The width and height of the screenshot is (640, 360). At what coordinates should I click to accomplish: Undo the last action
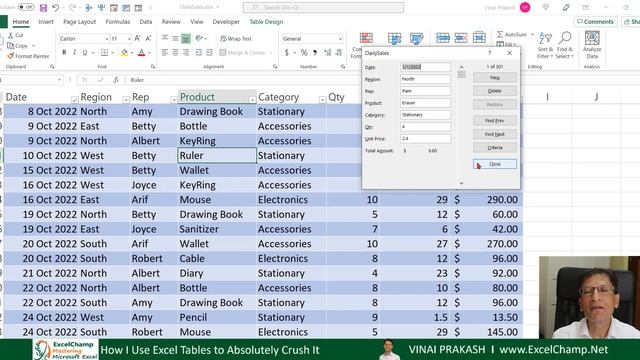pyautogui.click(x=56, y=7)
